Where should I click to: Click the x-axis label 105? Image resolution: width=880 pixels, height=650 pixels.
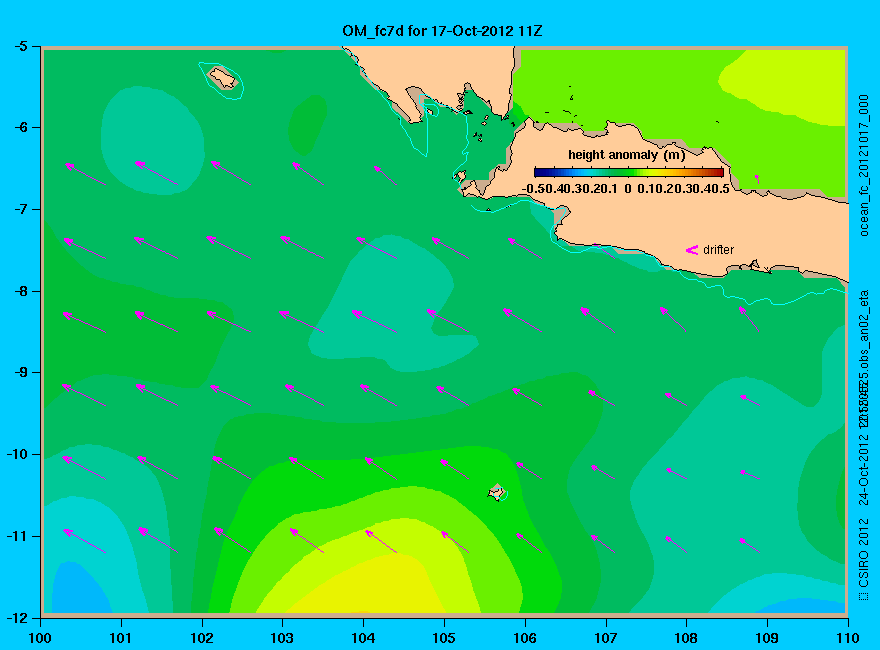[x=444, y=638]
